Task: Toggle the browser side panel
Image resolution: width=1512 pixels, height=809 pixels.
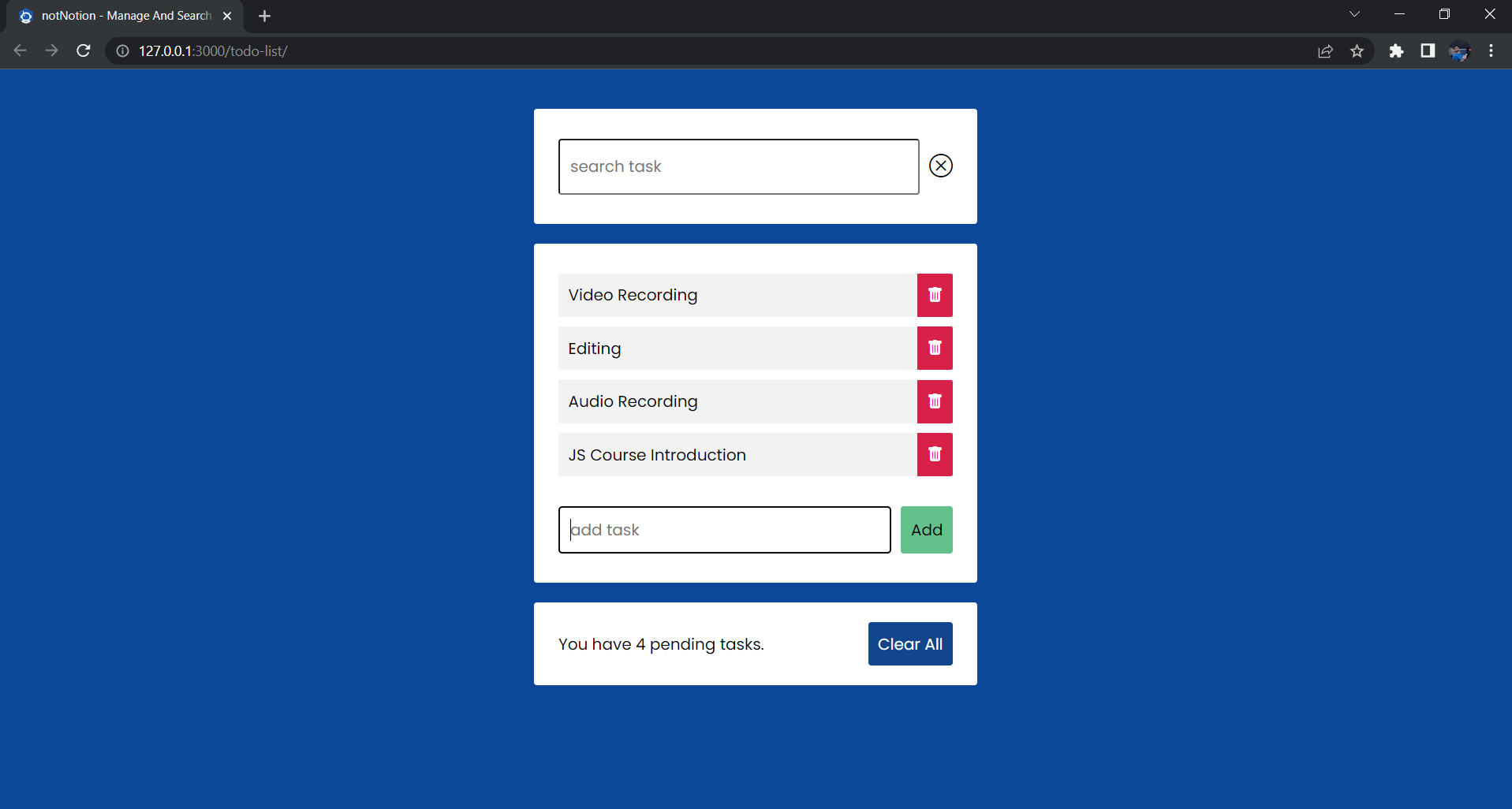Action: (x=1428, y=51)
